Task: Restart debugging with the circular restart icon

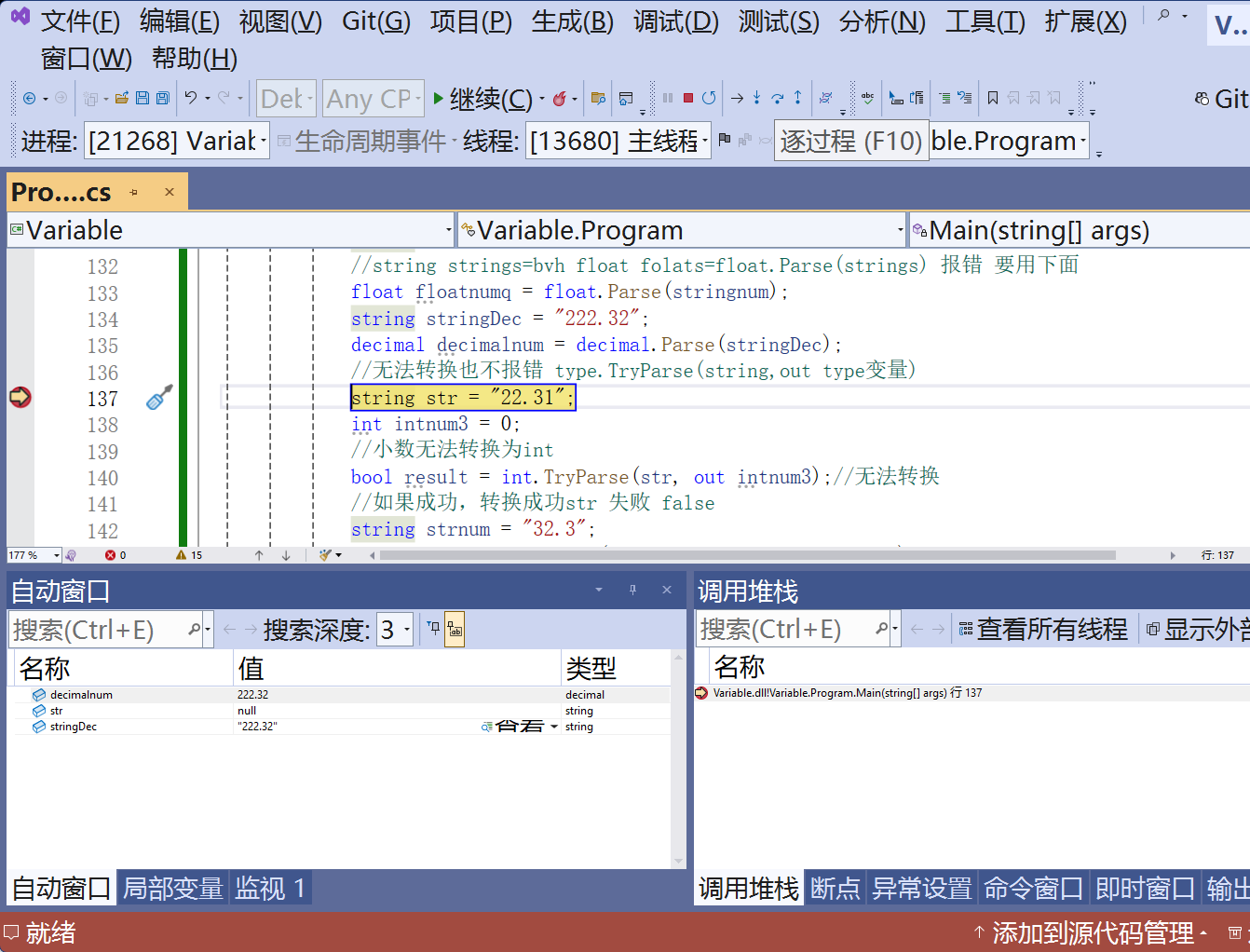Action: (710, 97)
